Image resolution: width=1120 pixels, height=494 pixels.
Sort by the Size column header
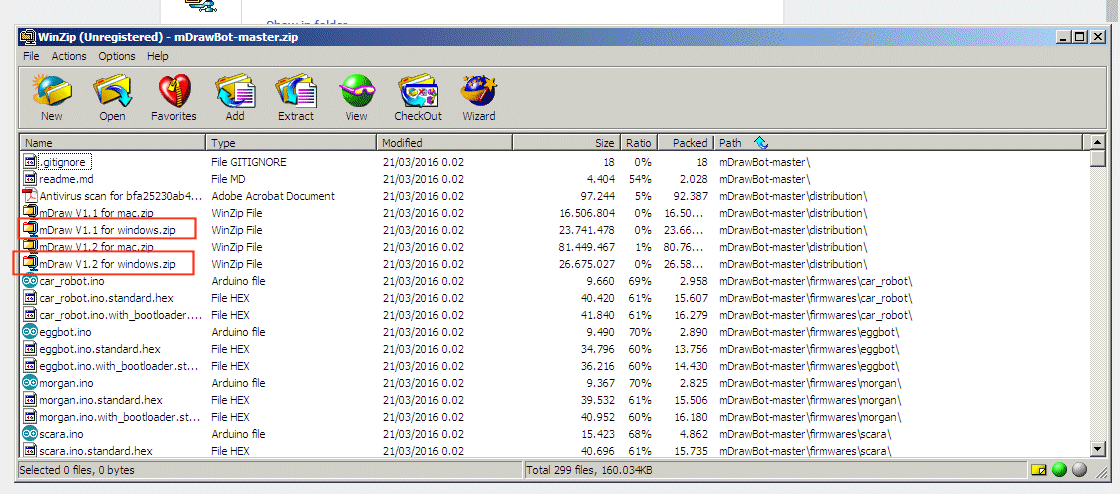(566, 143)
